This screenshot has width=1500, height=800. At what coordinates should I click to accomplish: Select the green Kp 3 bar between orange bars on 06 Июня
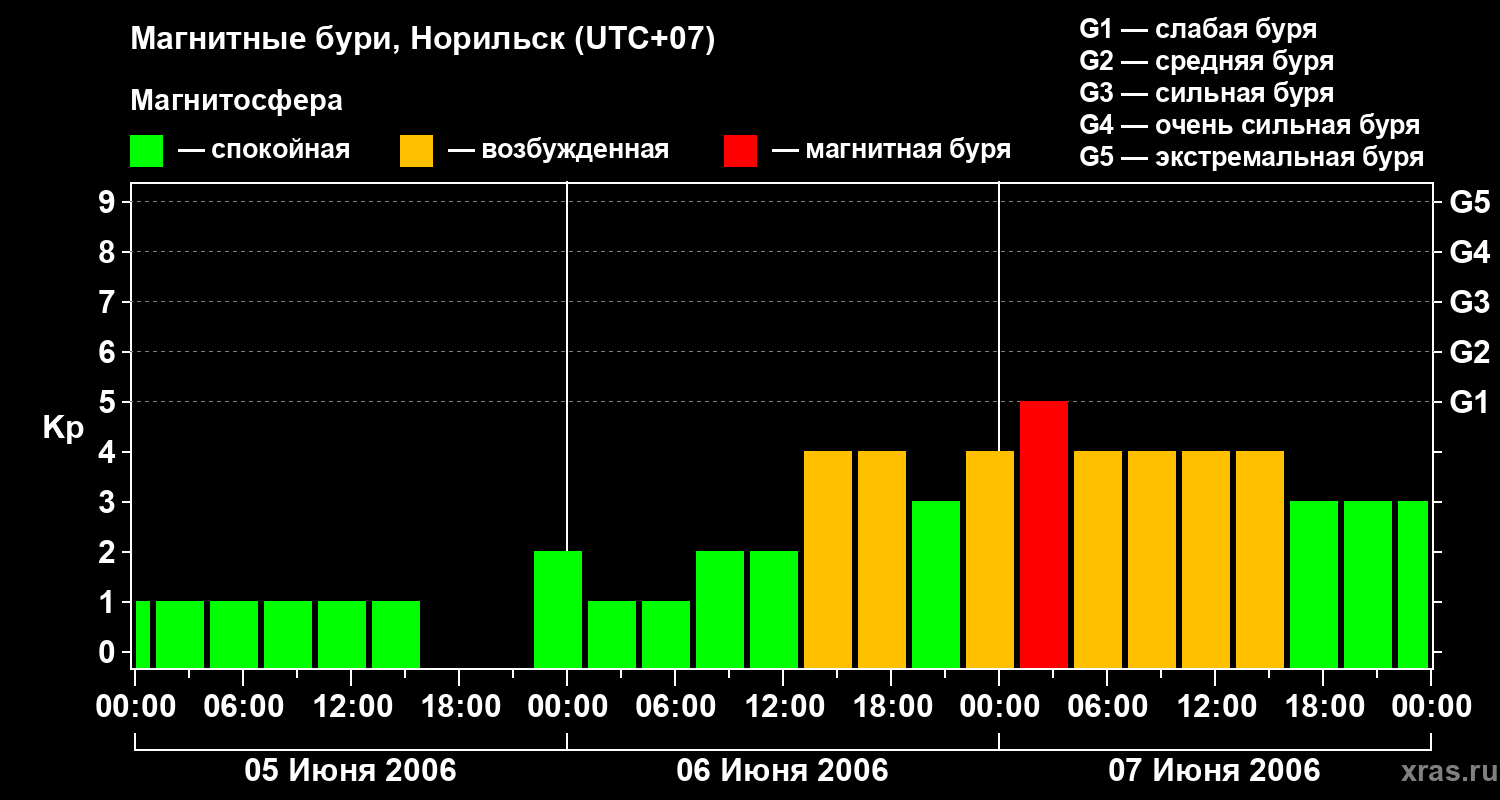point(936,584)
